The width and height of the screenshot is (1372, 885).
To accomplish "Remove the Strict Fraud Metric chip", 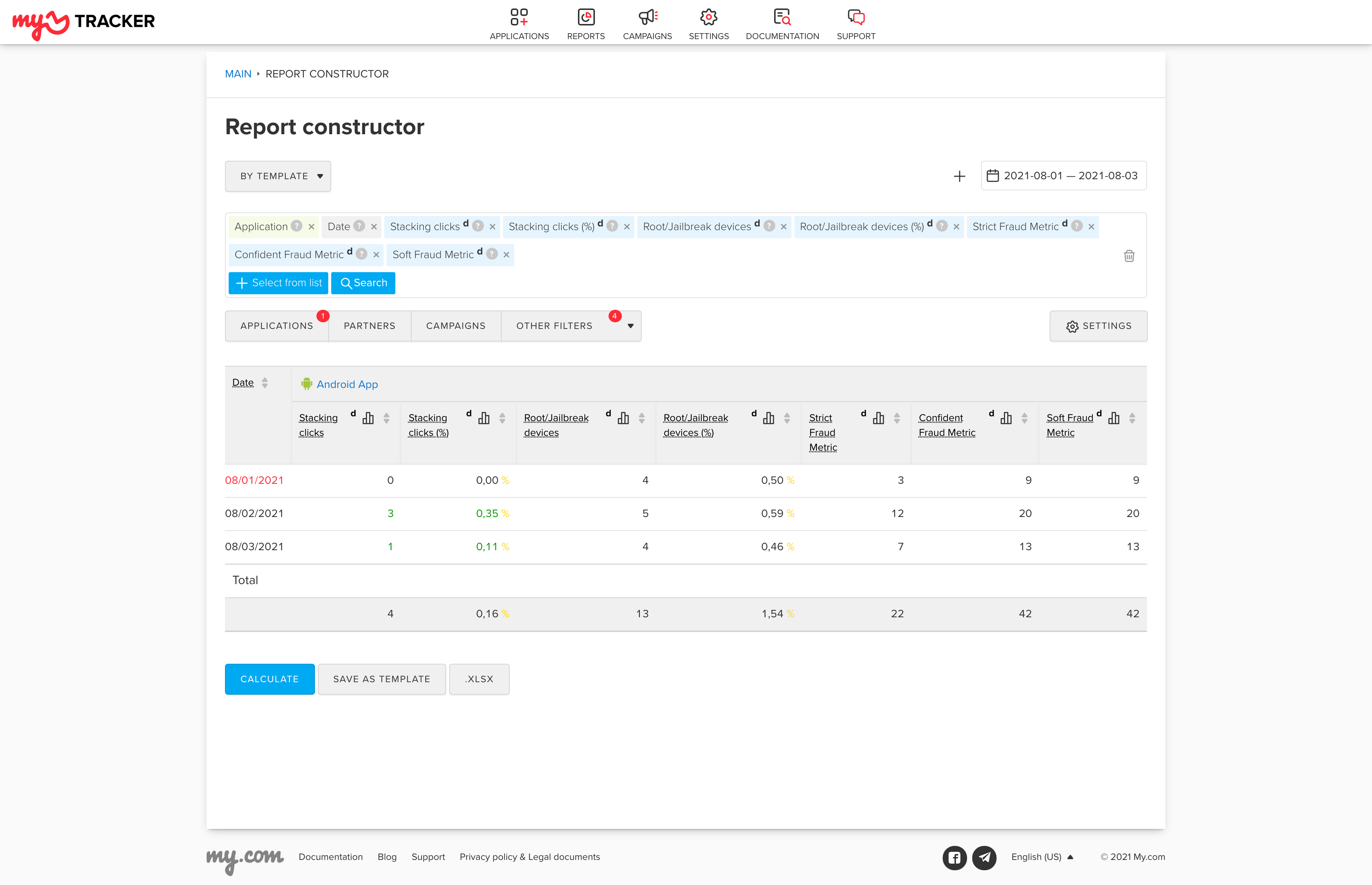I will [x=1091, y=227].
